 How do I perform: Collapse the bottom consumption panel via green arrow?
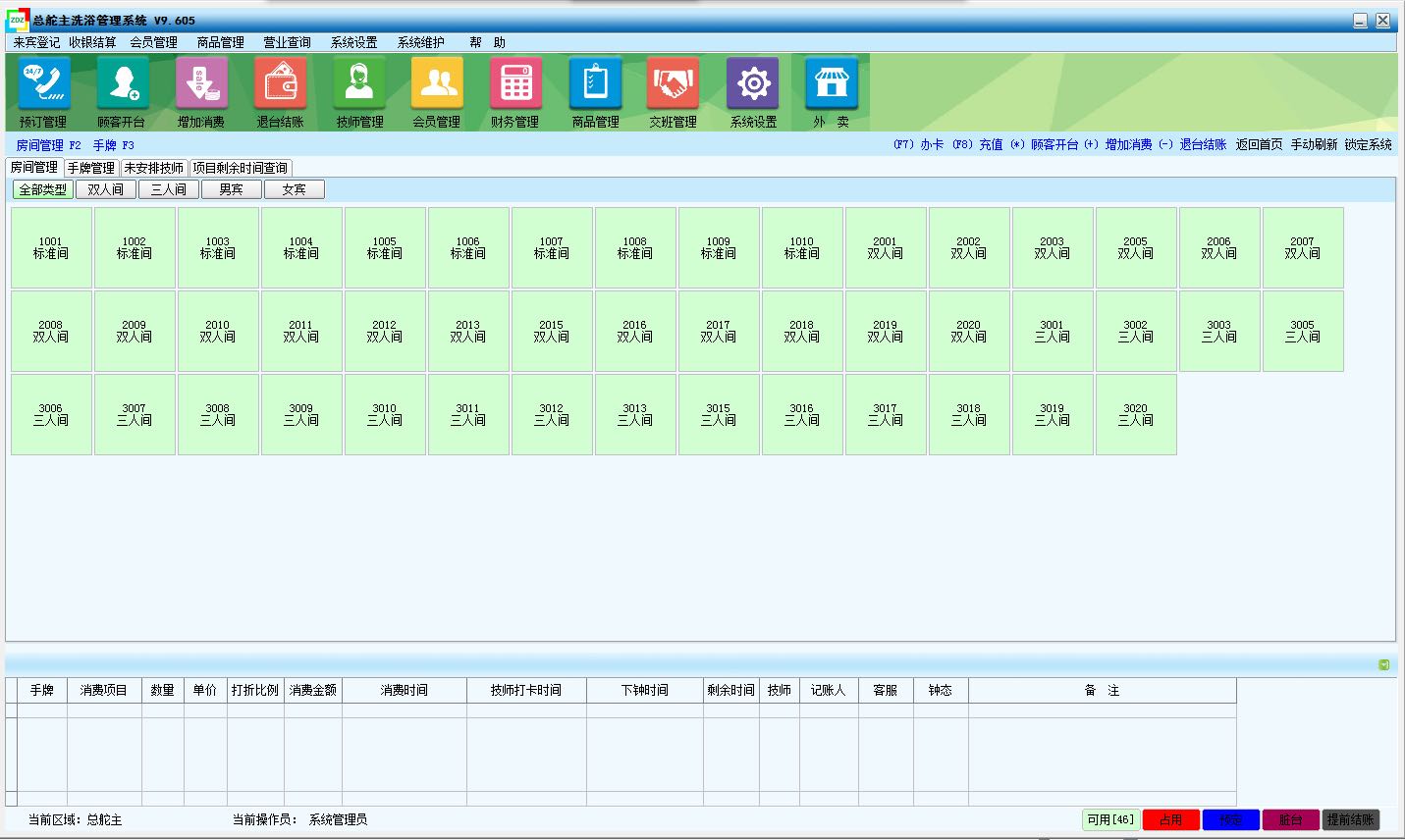click(x=1383, y=665)
